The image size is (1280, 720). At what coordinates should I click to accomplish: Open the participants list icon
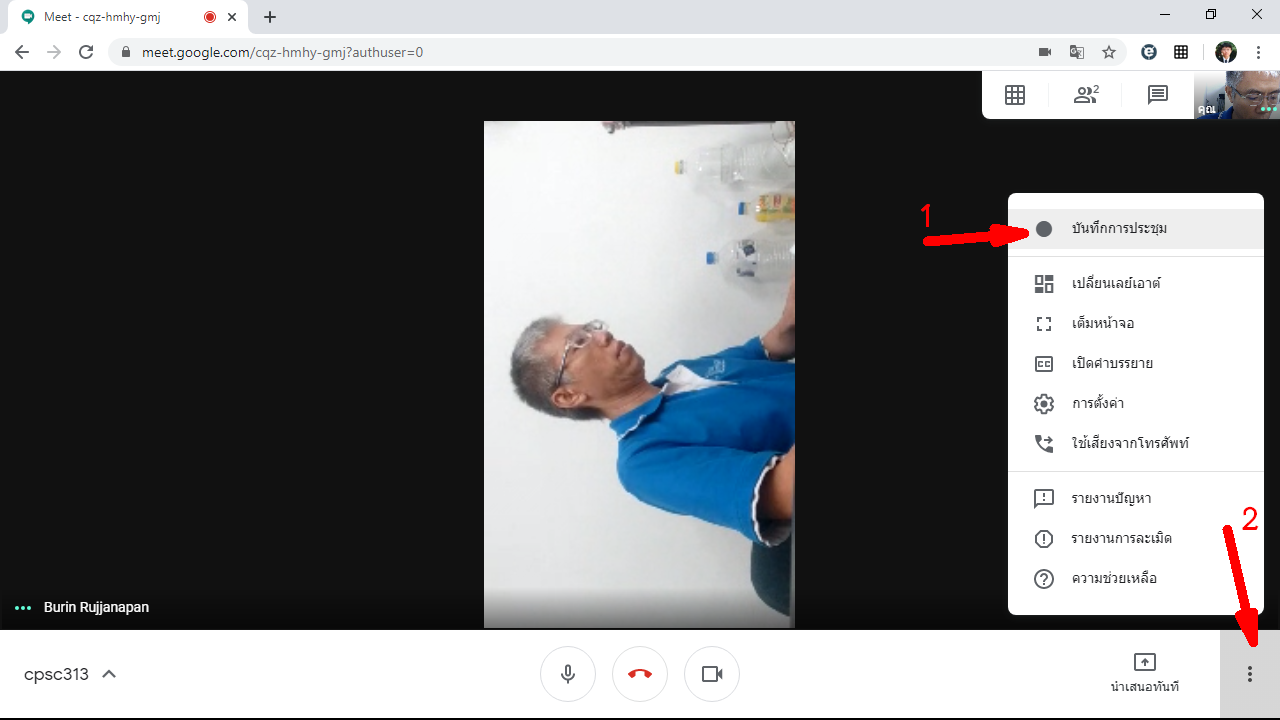(1085, 95)
